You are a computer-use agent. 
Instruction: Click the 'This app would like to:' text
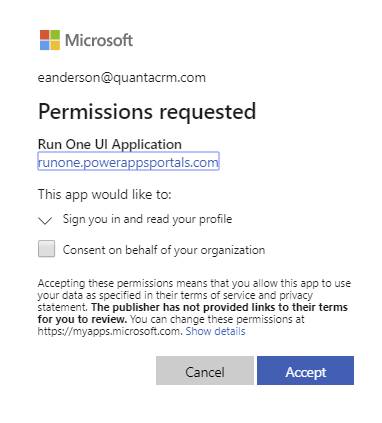click(x=104, y=194)
